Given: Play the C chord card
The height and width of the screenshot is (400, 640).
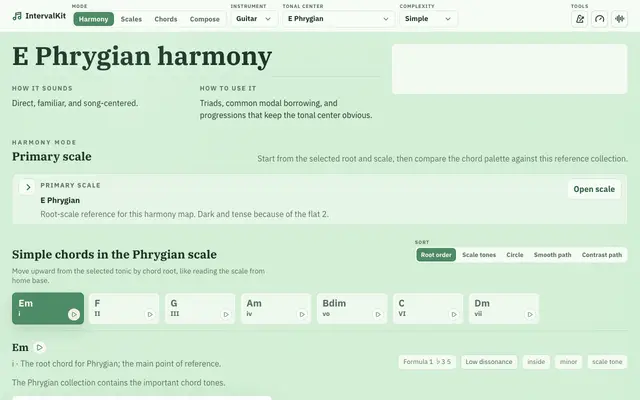Looking at the screenshot, I should point(454,314).
